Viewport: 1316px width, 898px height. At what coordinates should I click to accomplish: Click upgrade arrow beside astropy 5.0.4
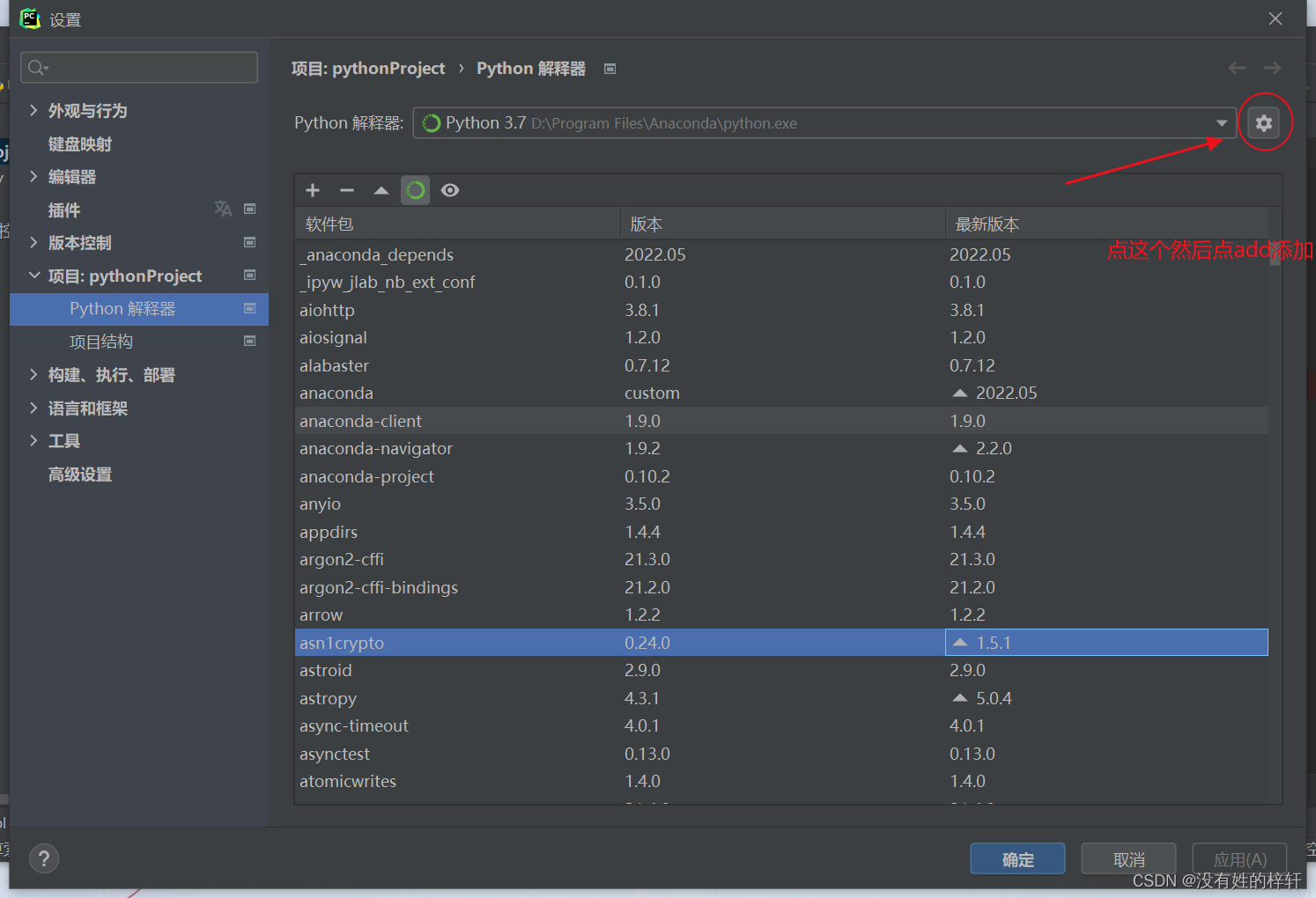(960, 698)
